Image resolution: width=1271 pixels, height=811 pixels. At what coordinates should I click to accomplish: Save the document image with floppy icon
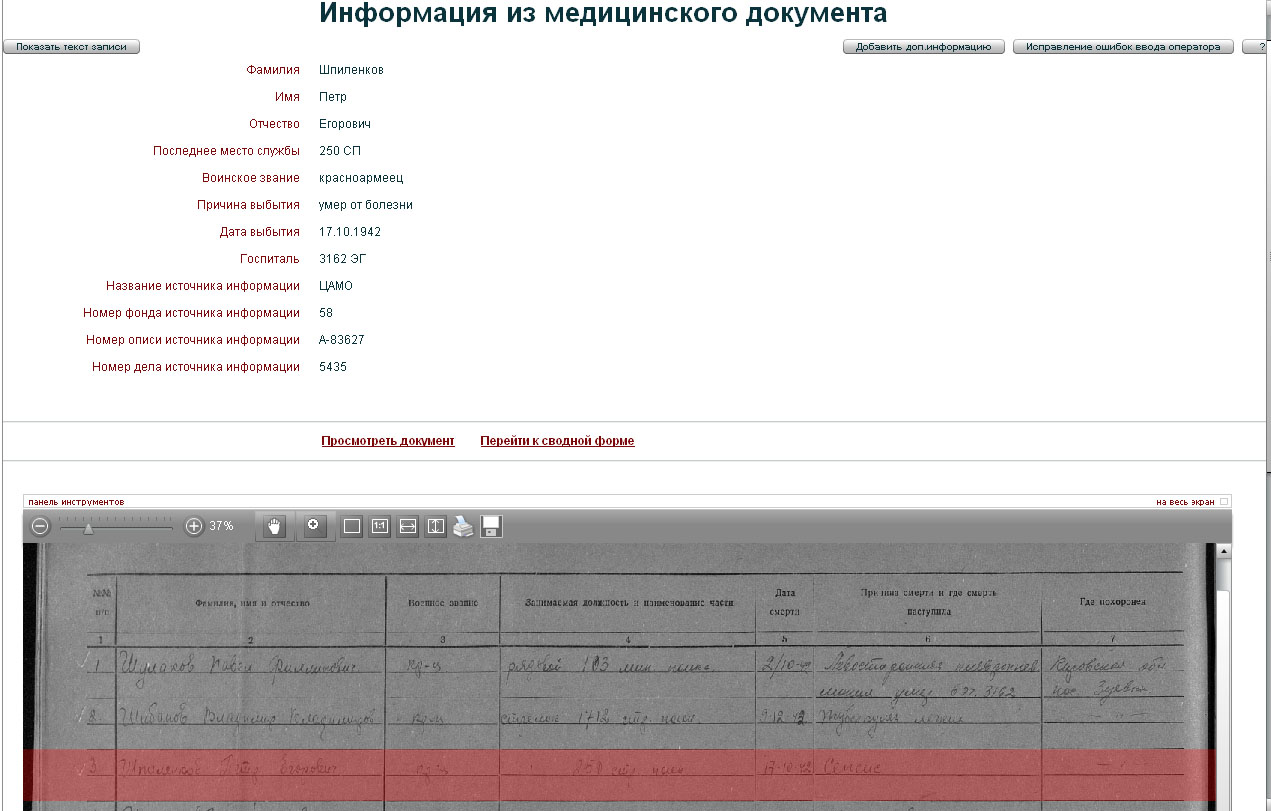491,527
